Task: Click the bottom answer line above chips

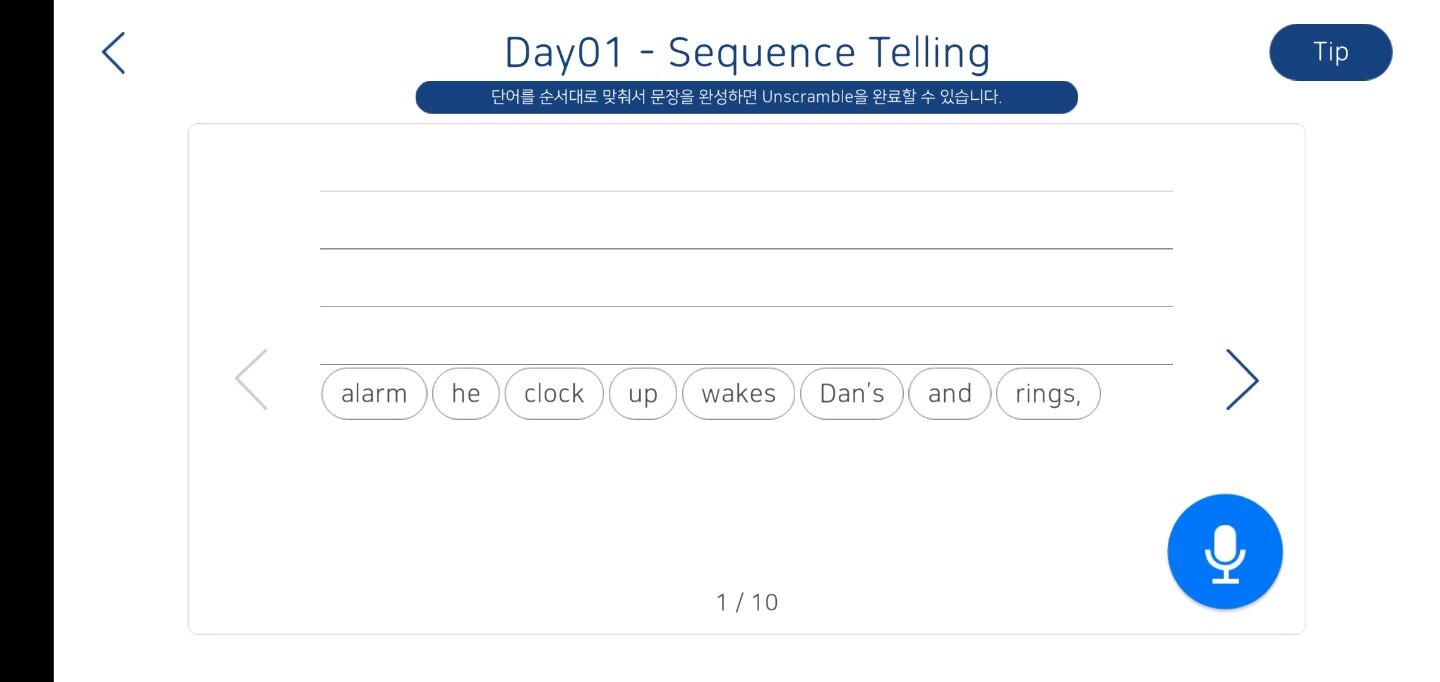Action: [x=746, y=364]
